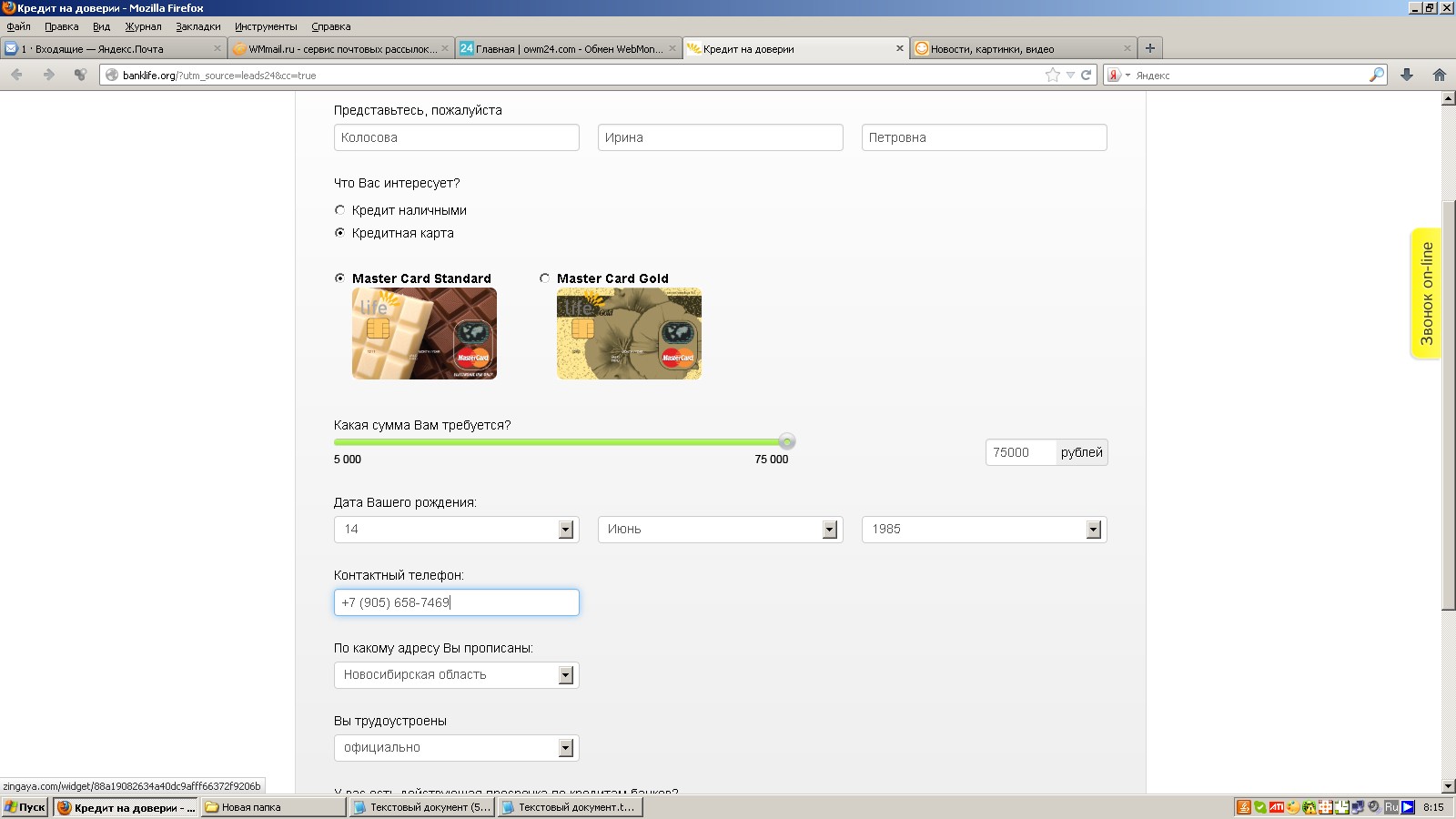Click the browser address bar URL

(x=582, y=76)
